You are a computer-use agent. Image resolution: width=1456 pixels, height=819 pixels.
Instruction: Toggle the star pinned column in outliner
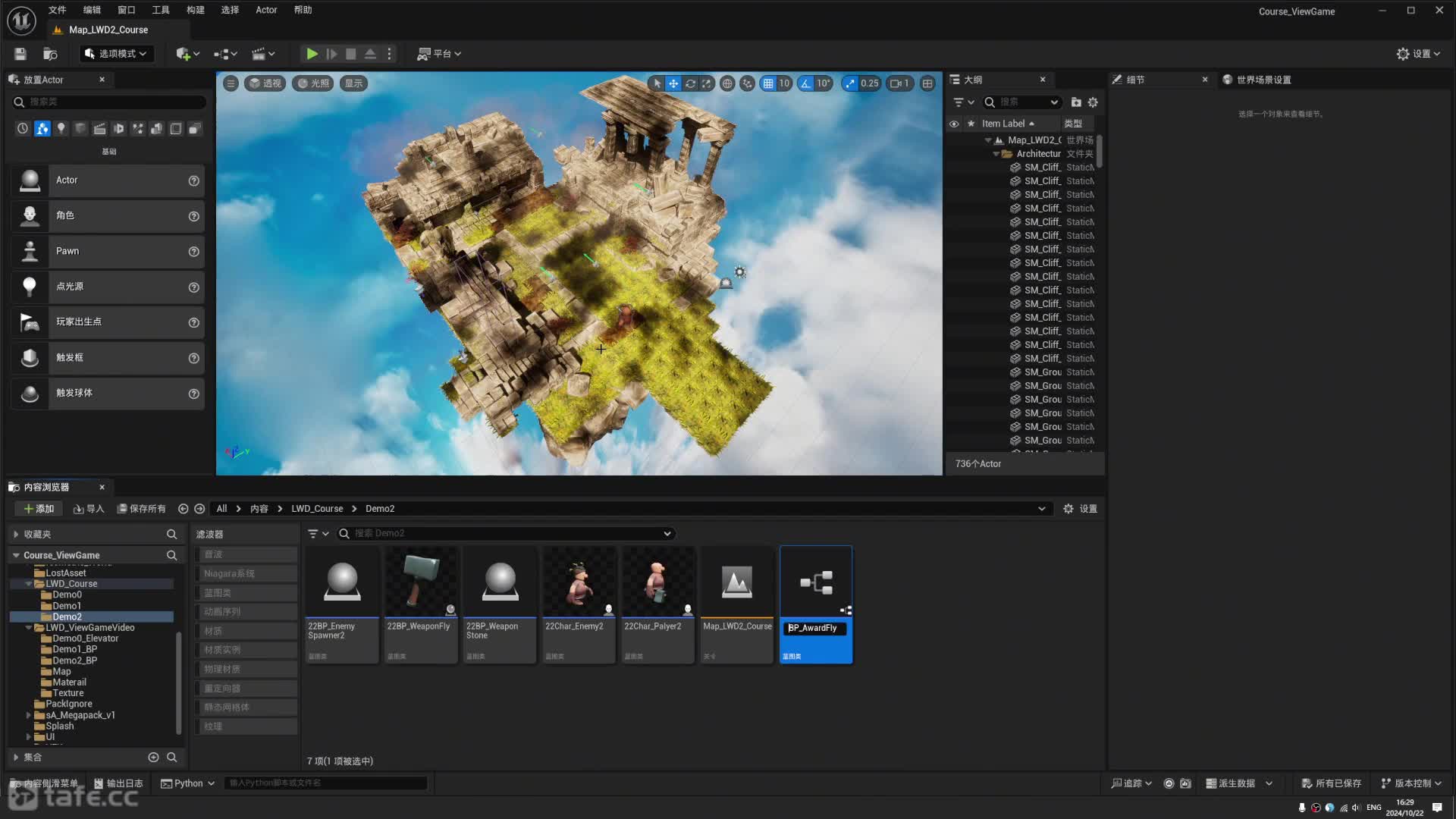(971, 124)
